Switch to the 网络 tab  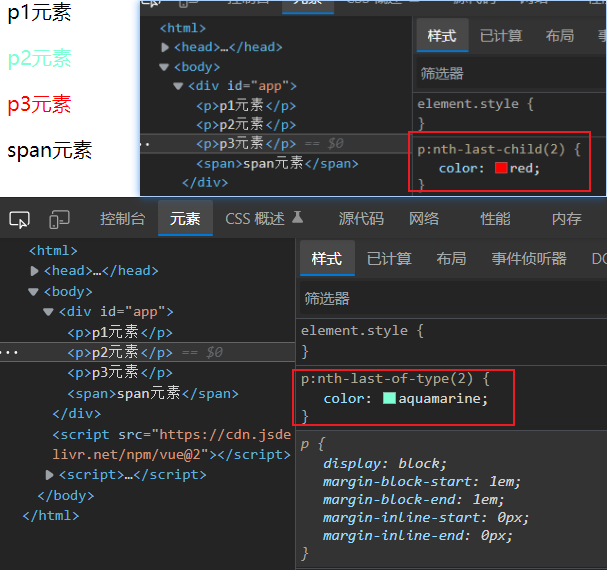pyautogui.click(x=424, y=219)
